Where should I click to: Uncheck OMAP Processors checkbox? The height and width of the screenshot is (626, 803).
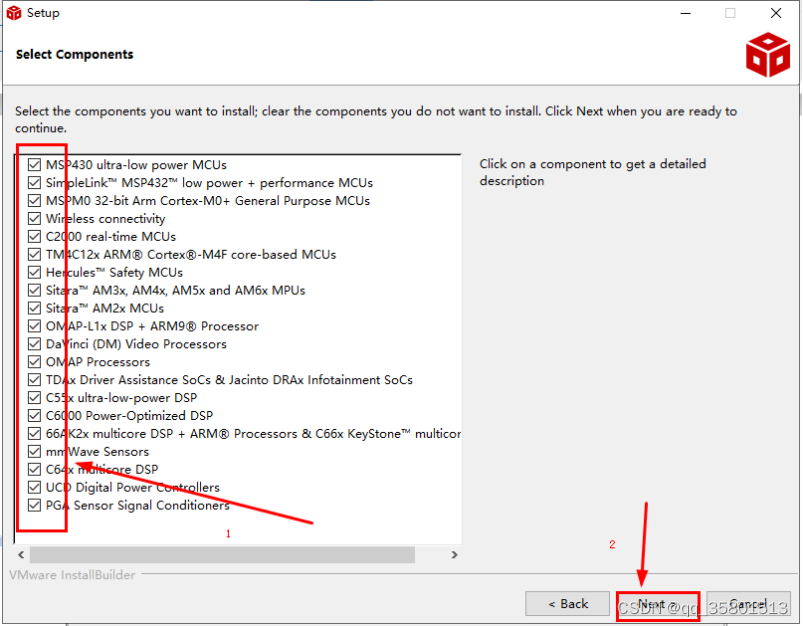pos(34,362)
